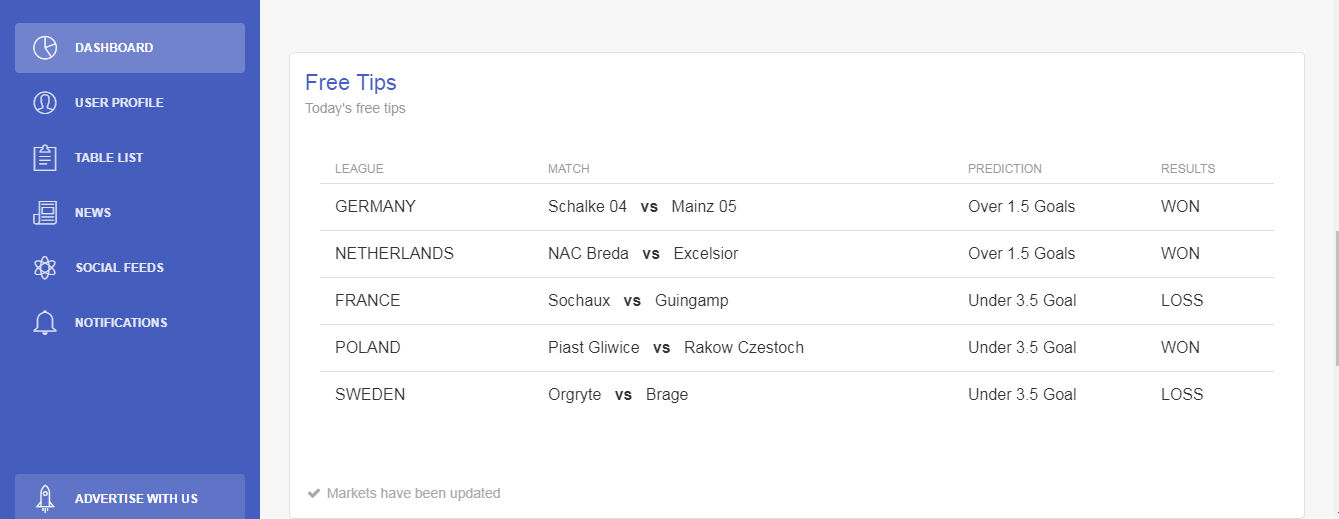Open the Dashboard menu item
The height and width of the screenshot is (519, 1339).
click(x=130, y=48)
